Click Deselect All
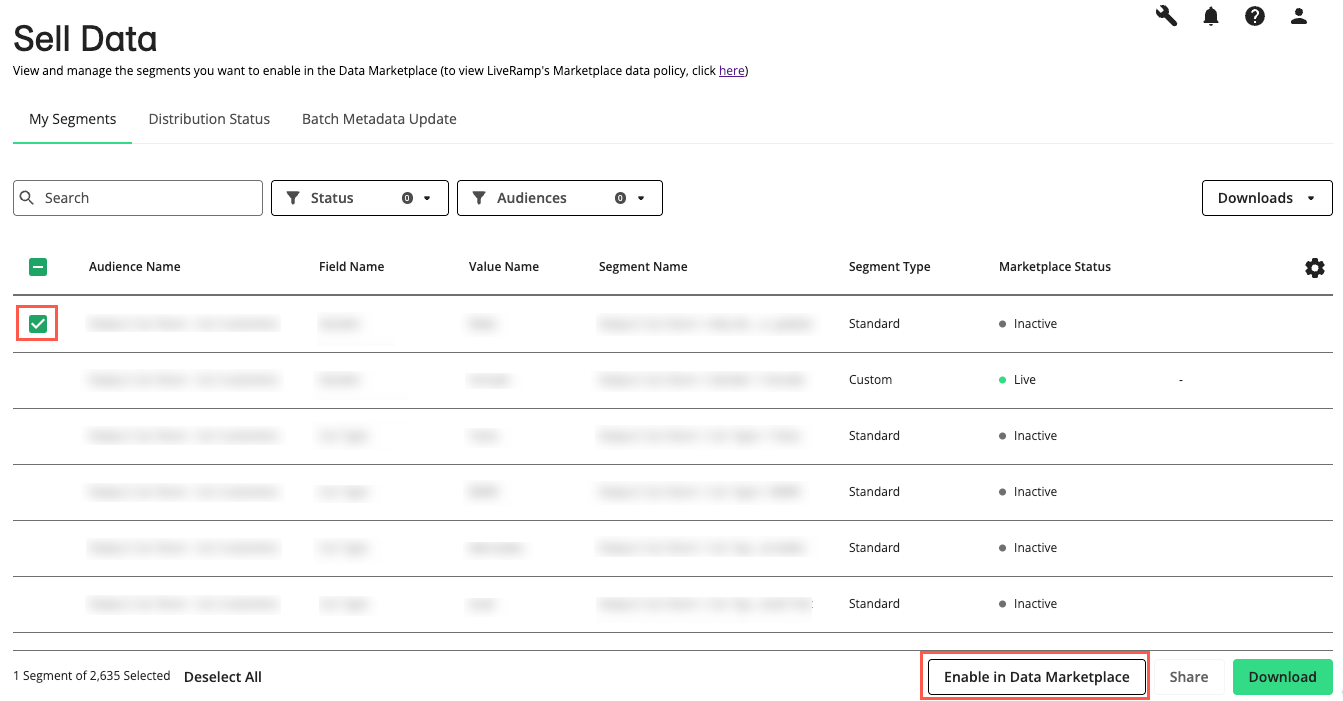The width and height of the screenshot is (1343, 701). [x=223, y=677]
